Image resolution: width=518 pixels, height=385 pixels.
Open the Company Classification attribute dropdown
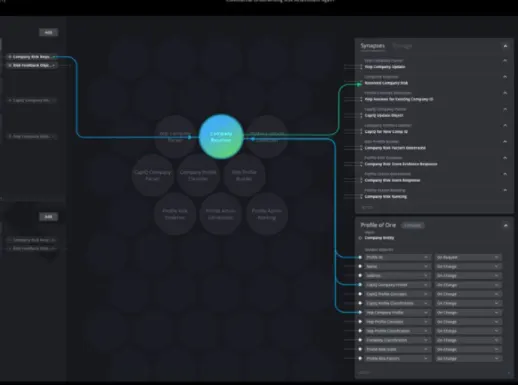[x=397, y=340]
